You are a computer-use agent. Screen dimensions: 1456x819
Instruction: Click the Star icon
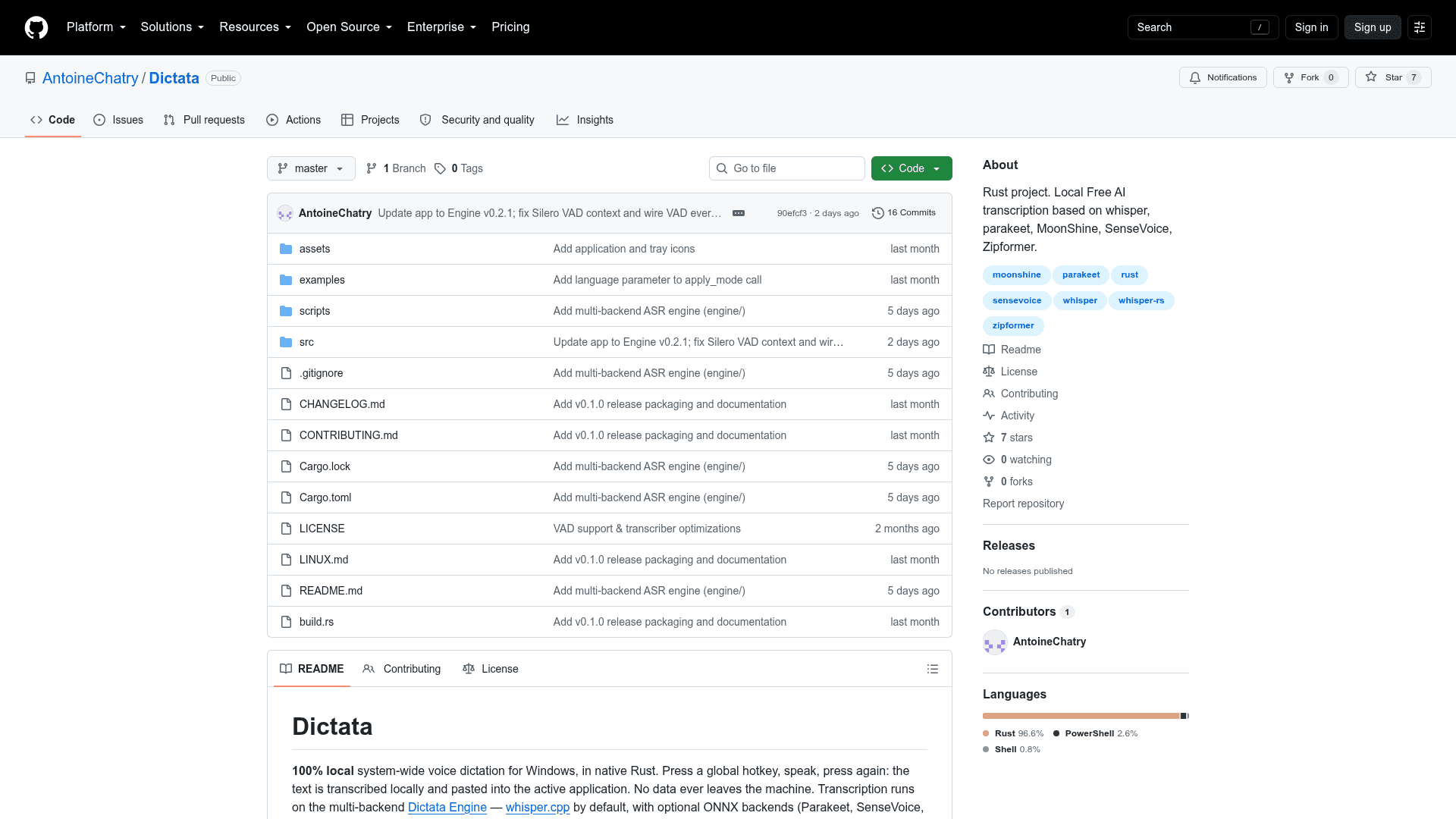(x=1371, y=77)
